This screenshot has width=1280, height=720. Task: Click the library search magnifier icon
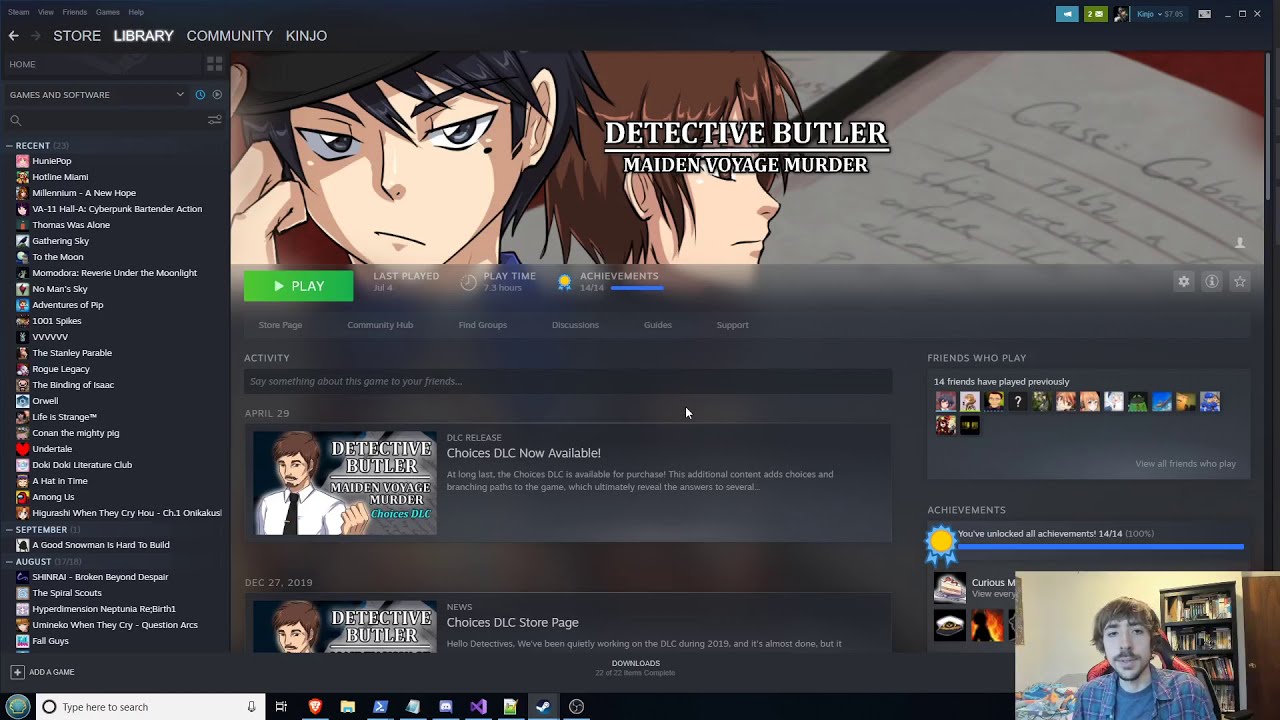15,120
